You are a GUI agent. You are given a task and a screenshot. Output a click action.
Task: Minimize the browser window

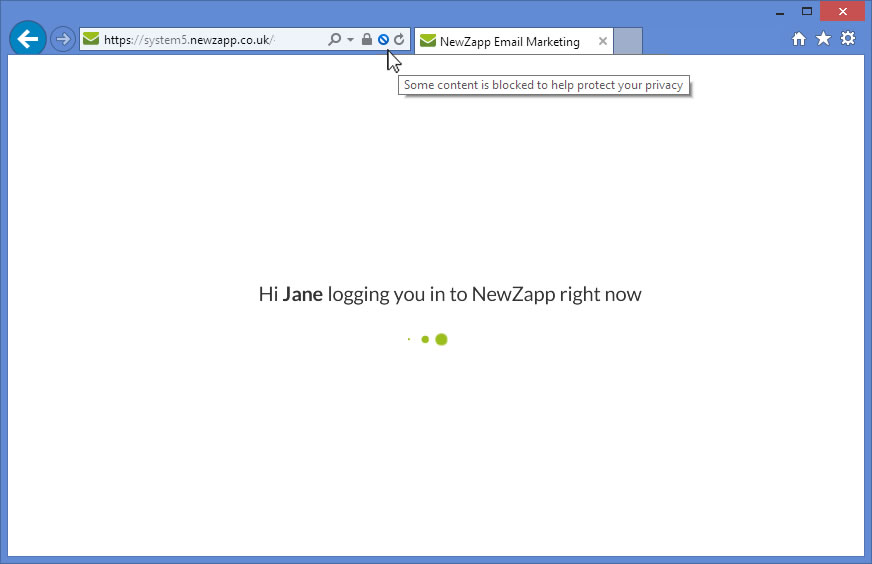click(780, 12)
